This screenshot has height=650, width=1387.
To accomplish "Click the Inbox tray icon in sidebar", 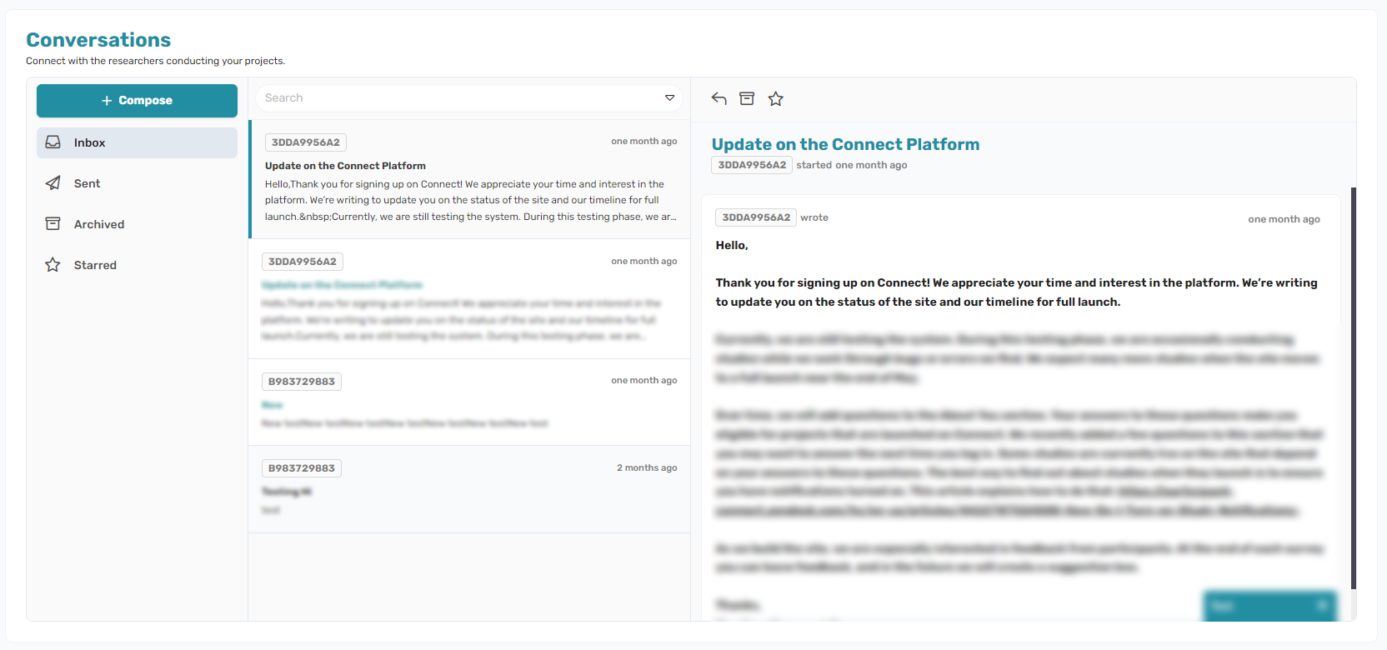I will (53, 143).
